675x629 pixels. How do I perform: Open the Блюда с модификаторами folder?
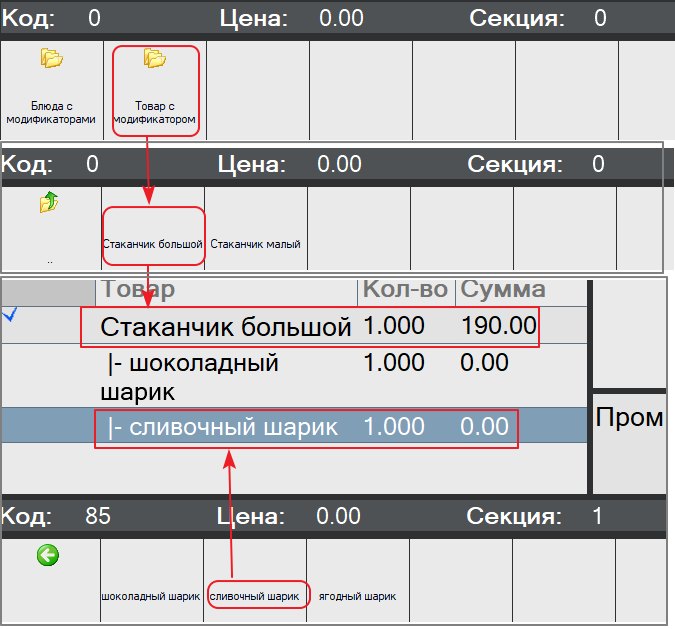coord(51,90)
